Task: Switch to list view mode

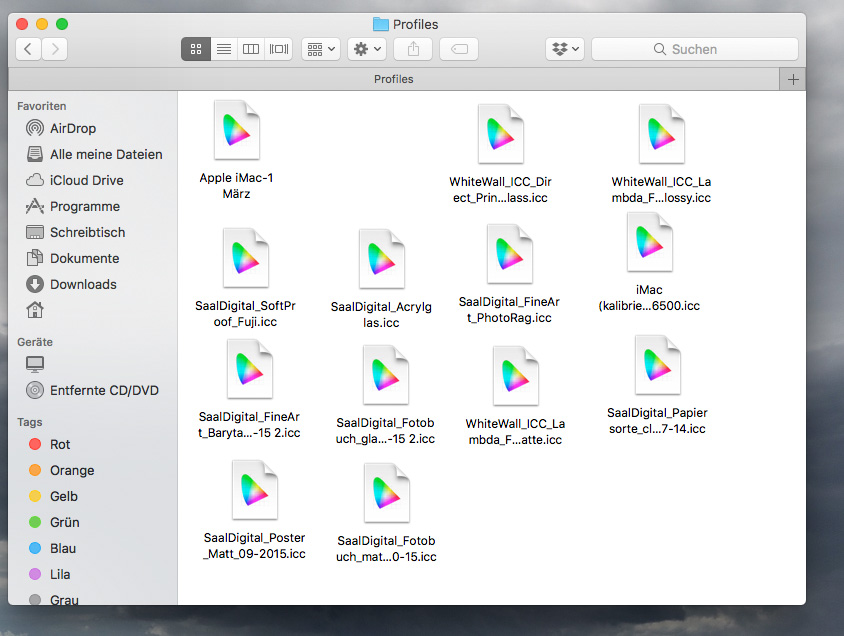Action: pyautogui.click(x=224, y=49)
